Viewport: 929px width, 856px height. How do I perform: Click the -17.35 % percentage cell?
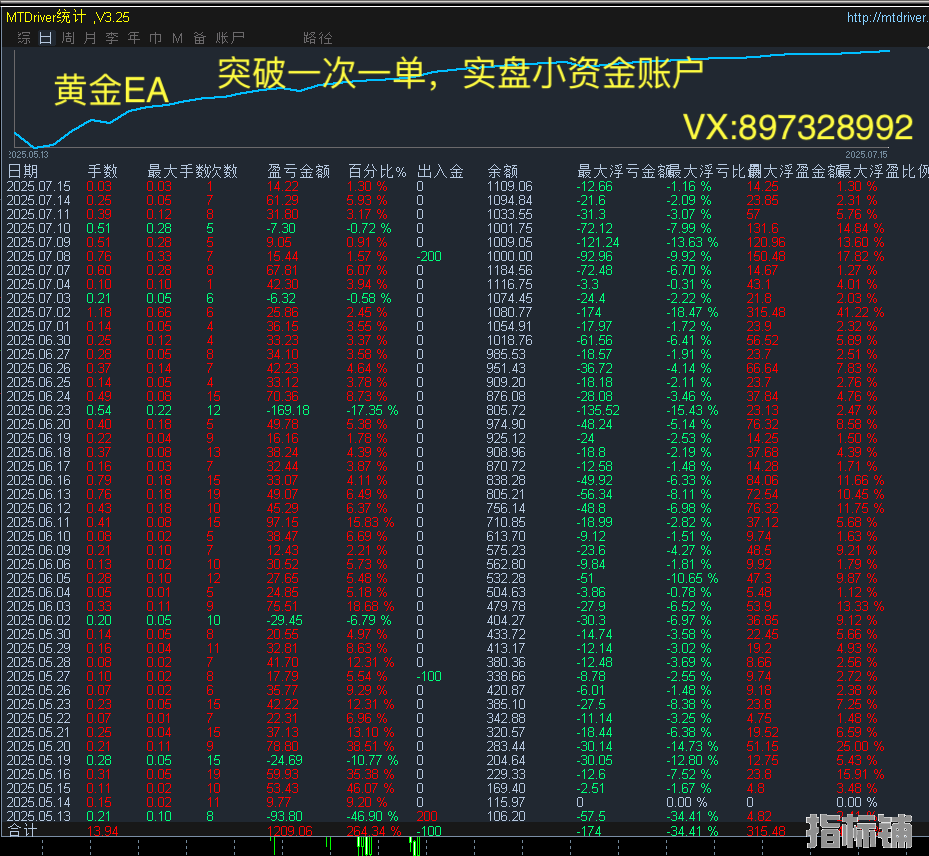pos(372,411)
